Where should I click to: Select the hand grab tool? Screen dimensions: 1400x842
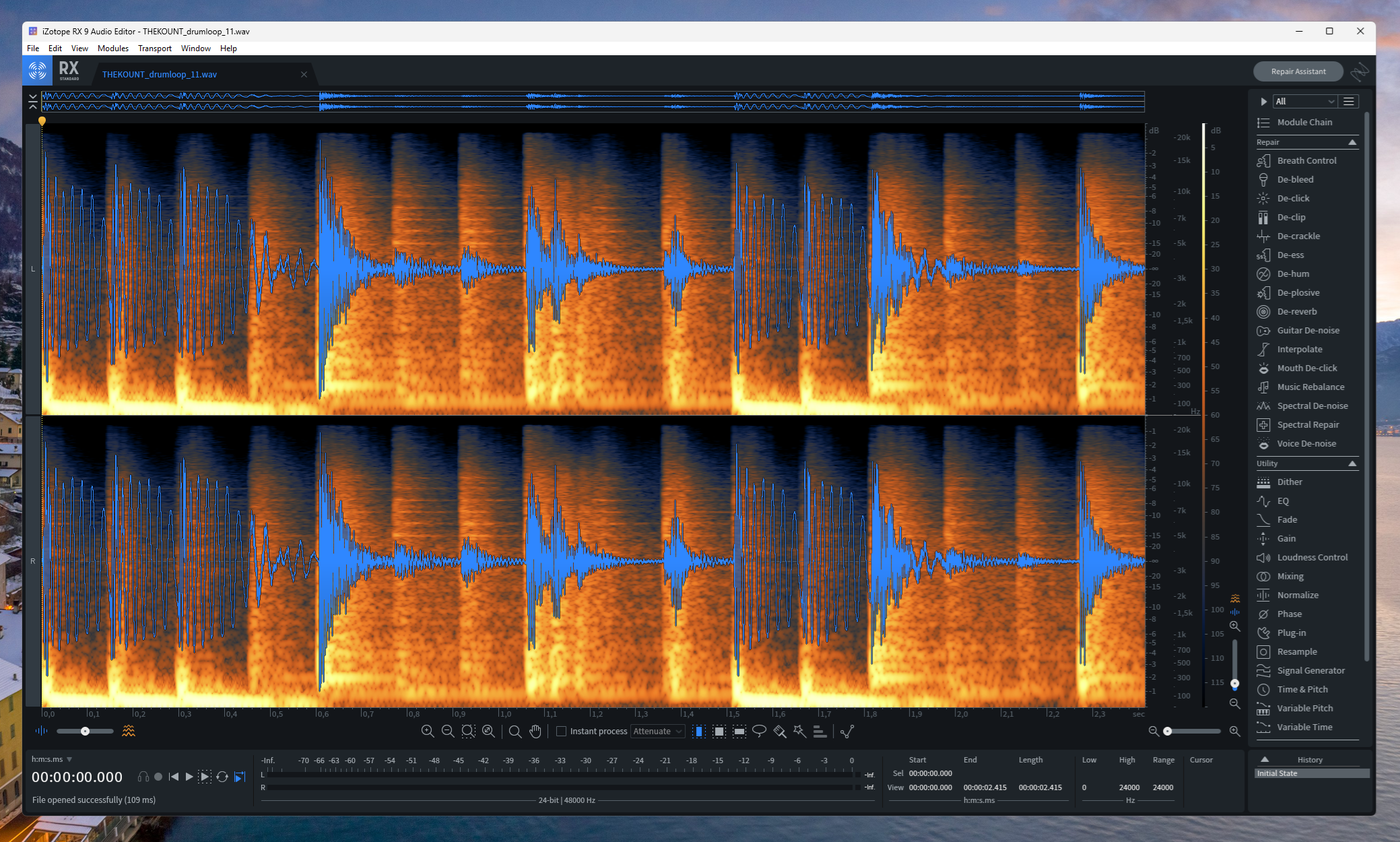tap(536, 731)
